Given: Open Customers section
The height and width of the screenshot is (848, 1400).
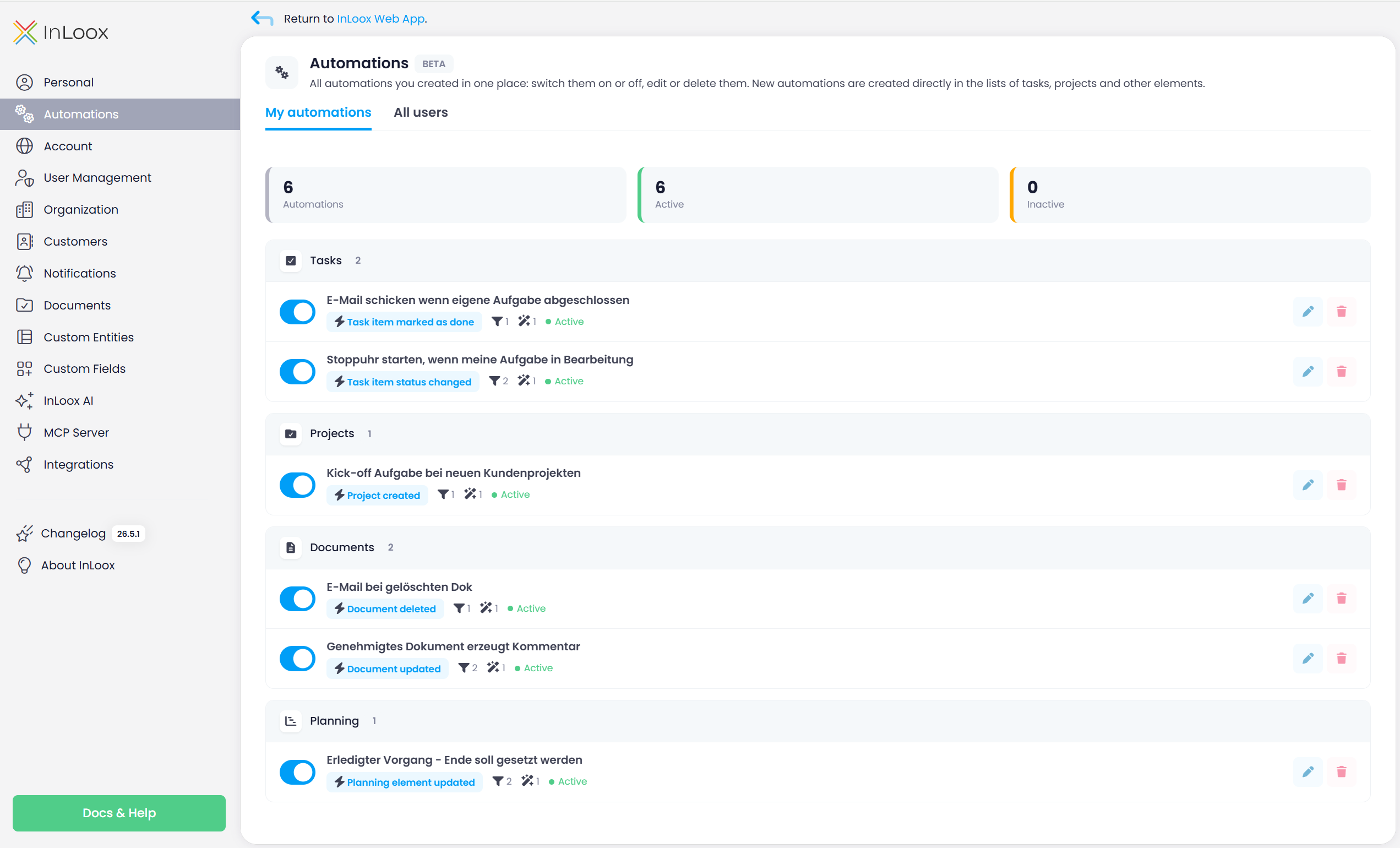Looking at the screenshot, I should (x=120, y=242).
